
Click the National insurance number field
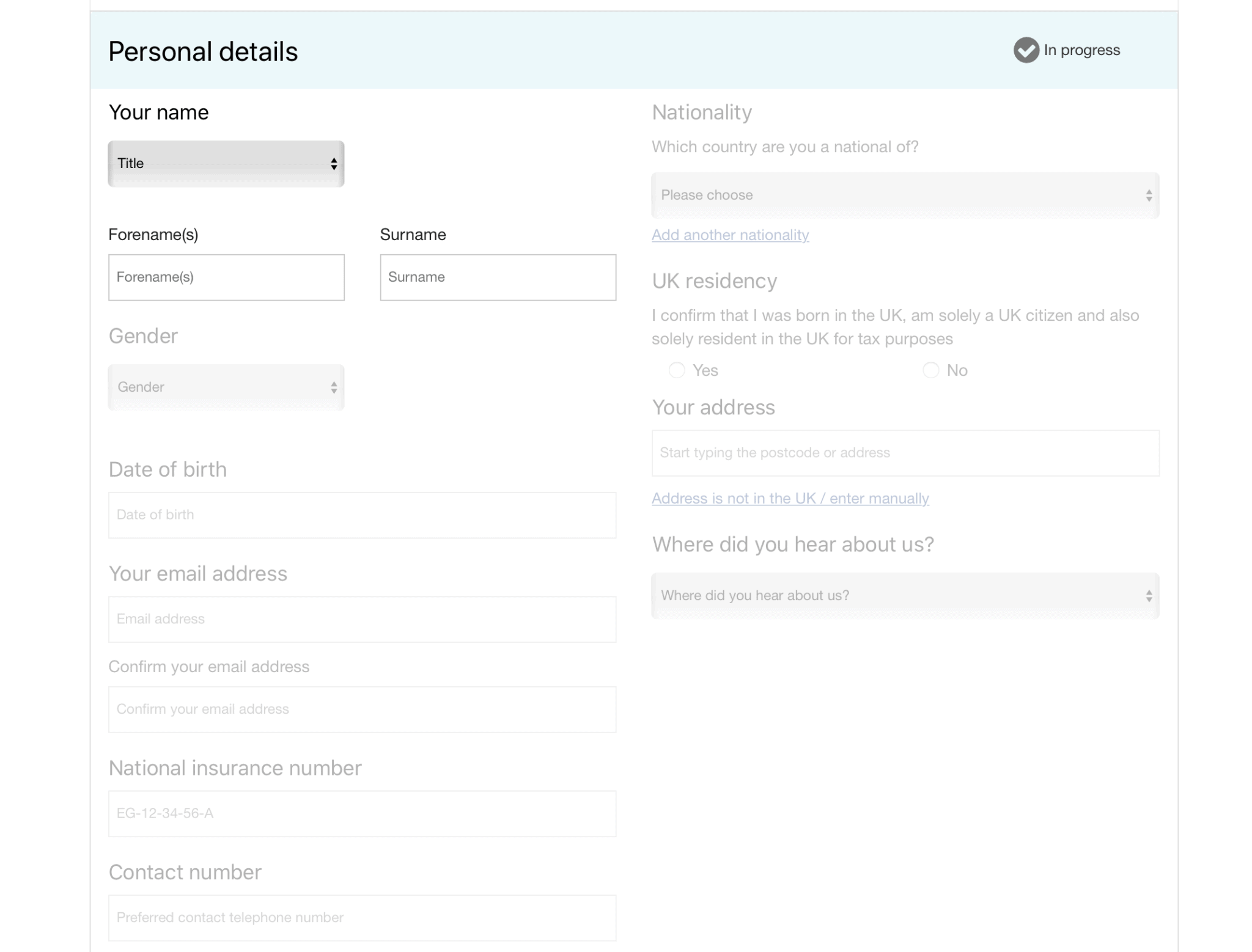pyautogui.click(x=362, y=813)
